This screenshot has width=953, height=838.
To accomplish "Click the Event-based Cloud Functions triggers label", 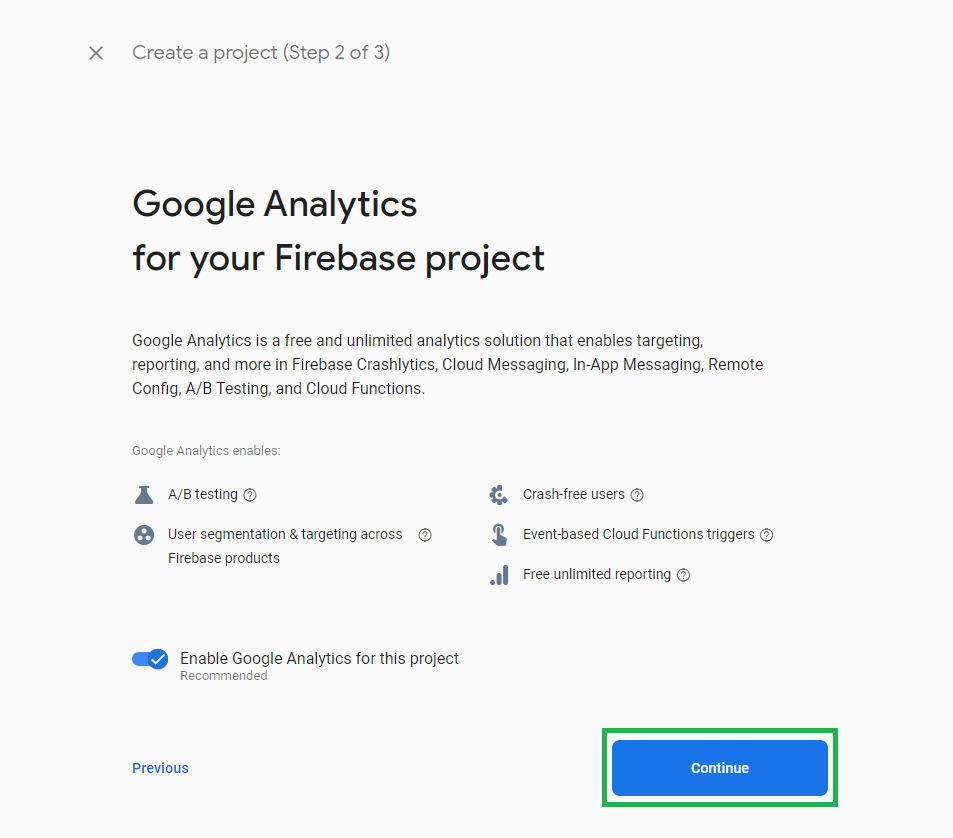I will [639, 534].
